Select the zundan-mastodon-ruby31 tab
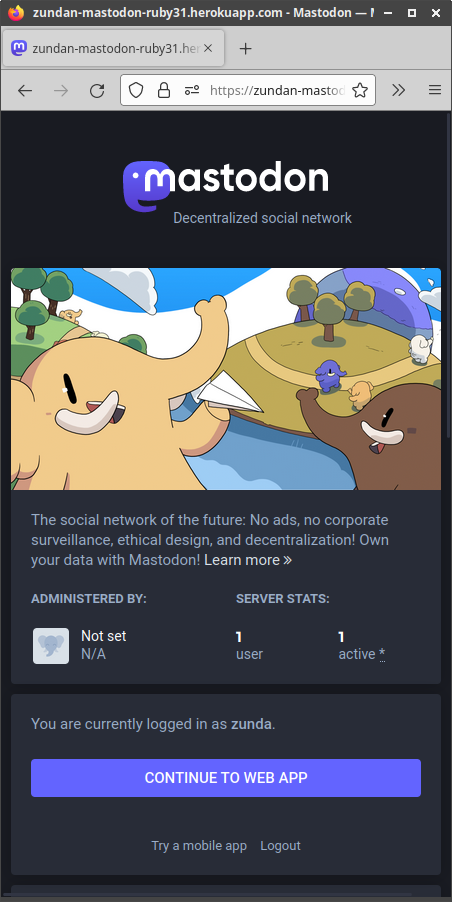 (x=113, y=49)
